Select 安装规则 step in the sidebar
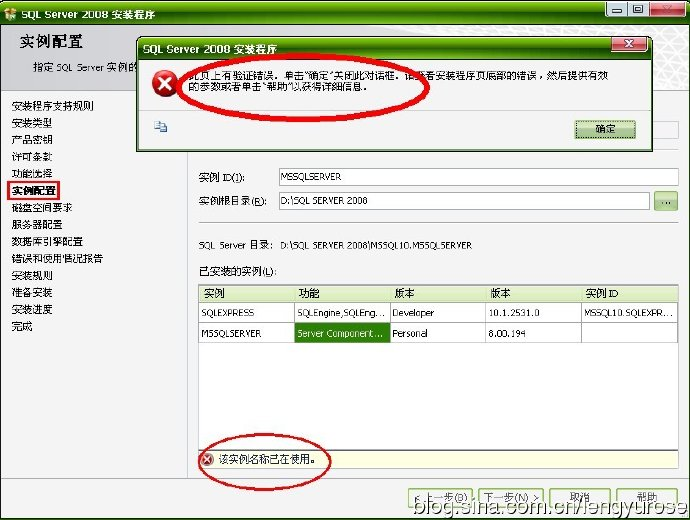690x520 pixels. click(x=32, y=275)
